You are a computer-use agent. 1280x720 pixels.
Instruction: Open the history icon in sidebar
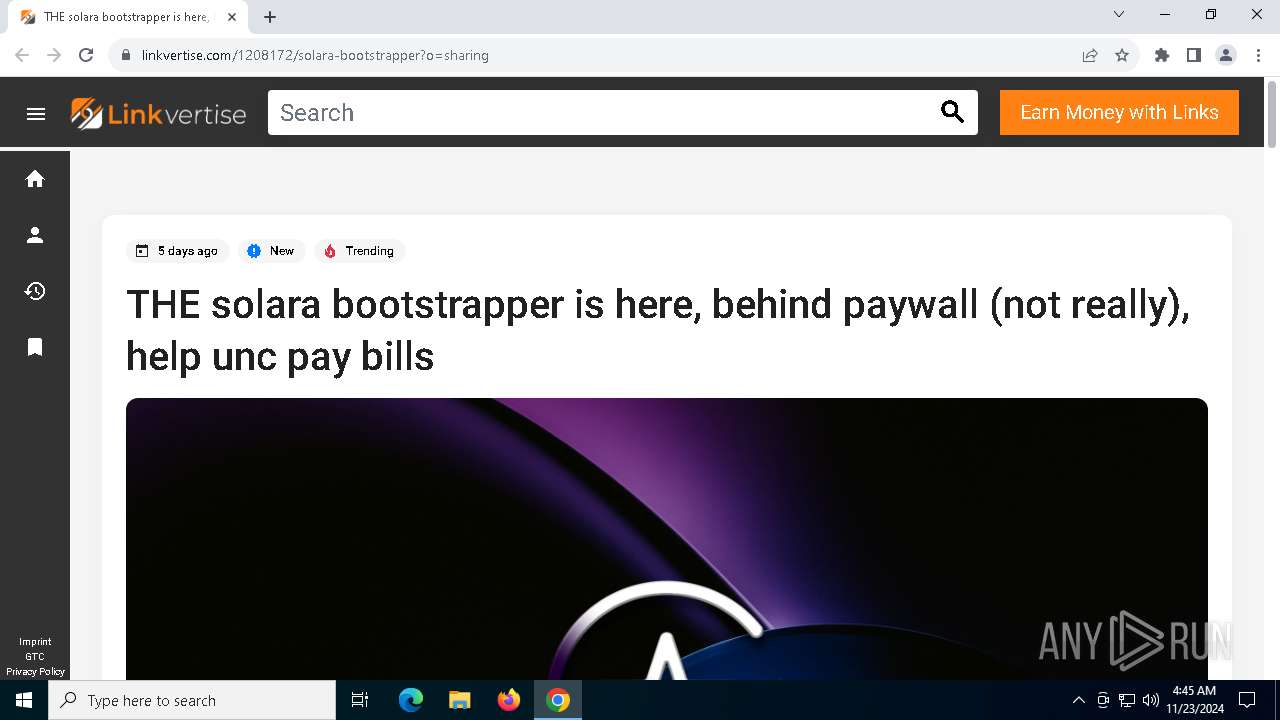tap(35, 291)
